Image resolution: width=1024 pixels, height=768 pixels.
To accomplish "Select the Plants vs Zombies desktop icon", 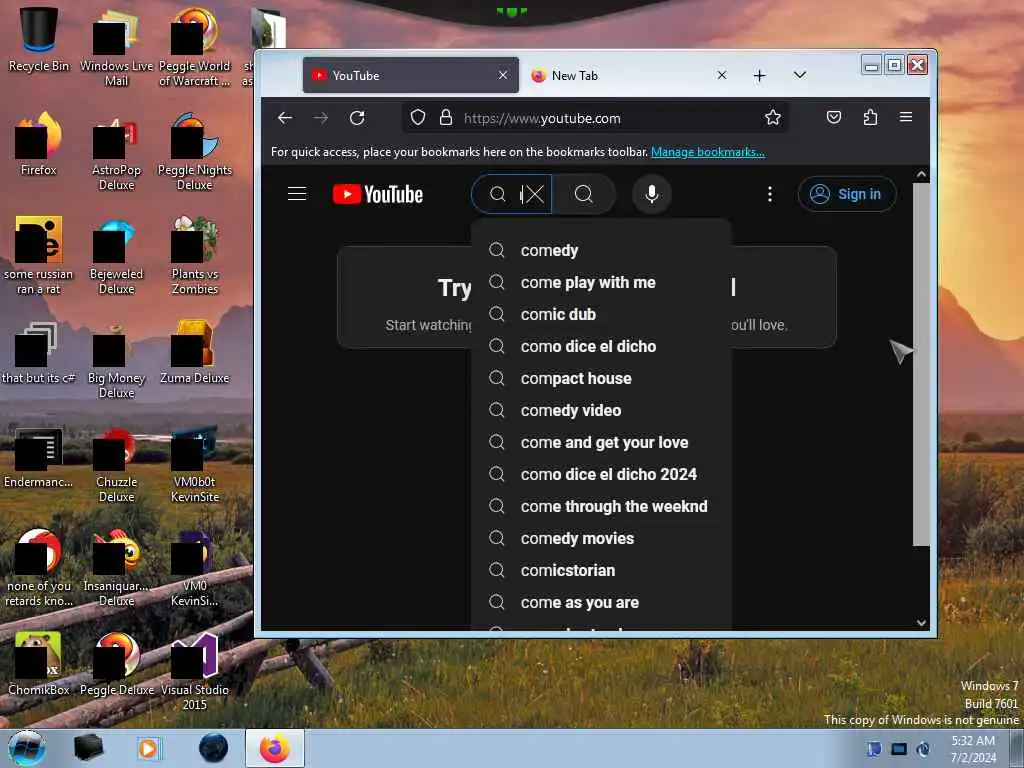I will click(x=195, y=255).
